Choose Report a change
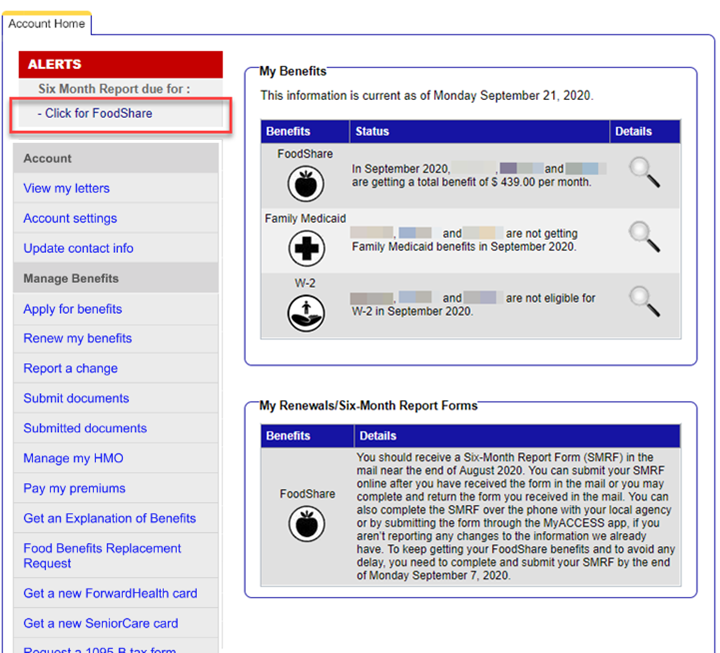The image size is (720, 653). pyautogui.click(x=70, y=368)
